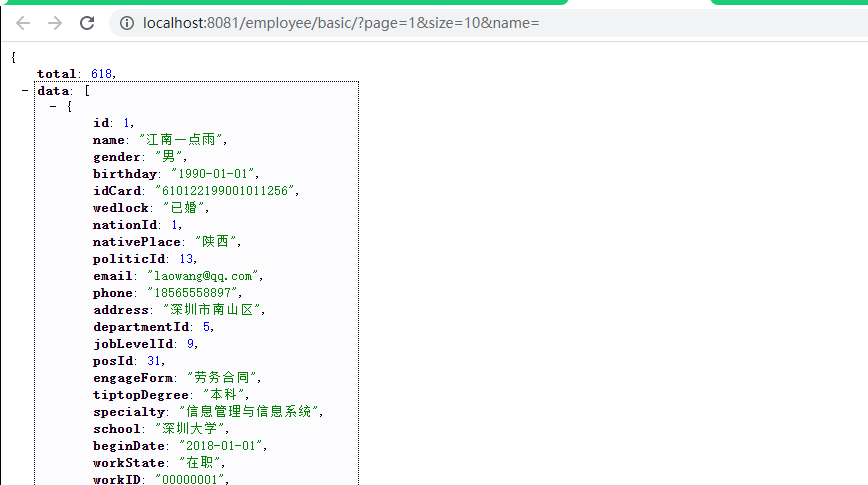Open the site information icon in address bar
868x485 pixels.
click(x=127, y=23)
